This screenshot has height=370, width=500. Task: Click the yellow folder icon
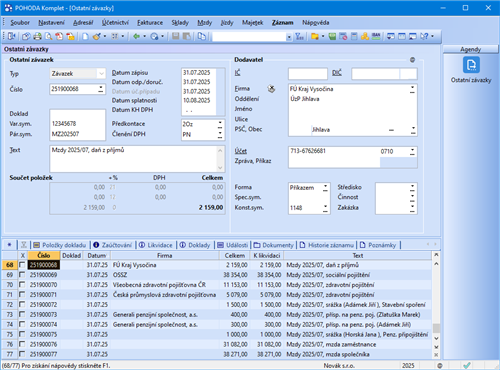click(315, 36)
